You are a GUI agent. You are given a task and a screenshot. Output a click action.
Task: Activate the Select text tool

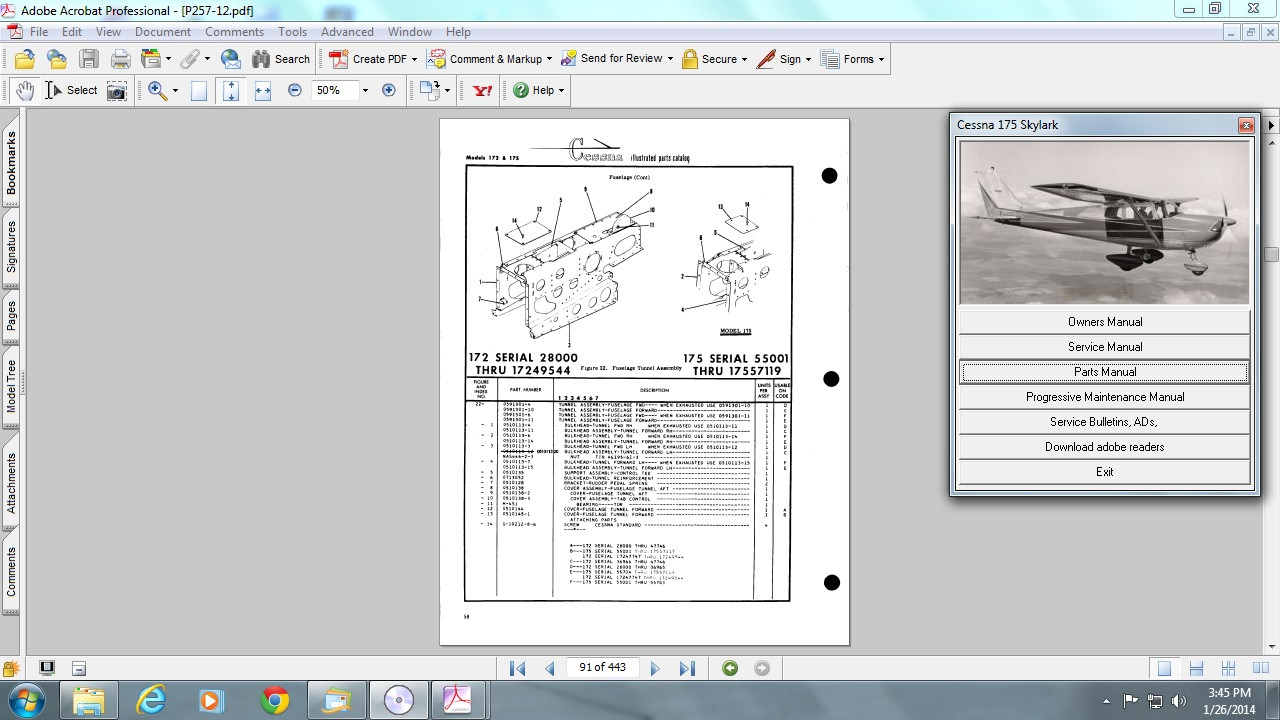71,90
